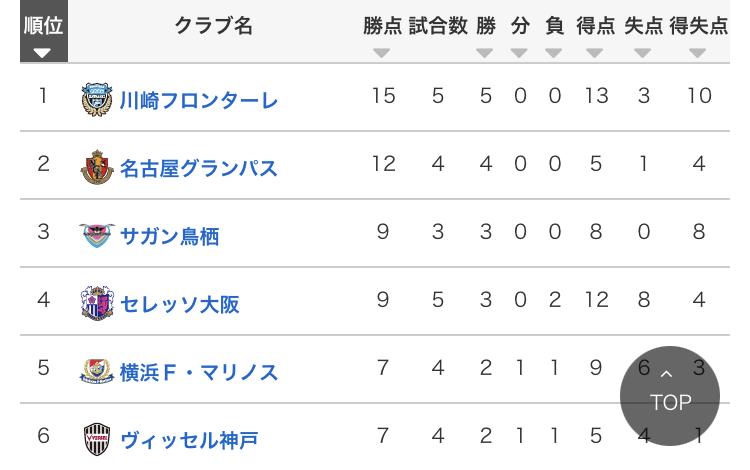Open the 川崎フロンターレ team link
Image resolution: width=750 pixels, height=470 pixels.
click(199, 100)
